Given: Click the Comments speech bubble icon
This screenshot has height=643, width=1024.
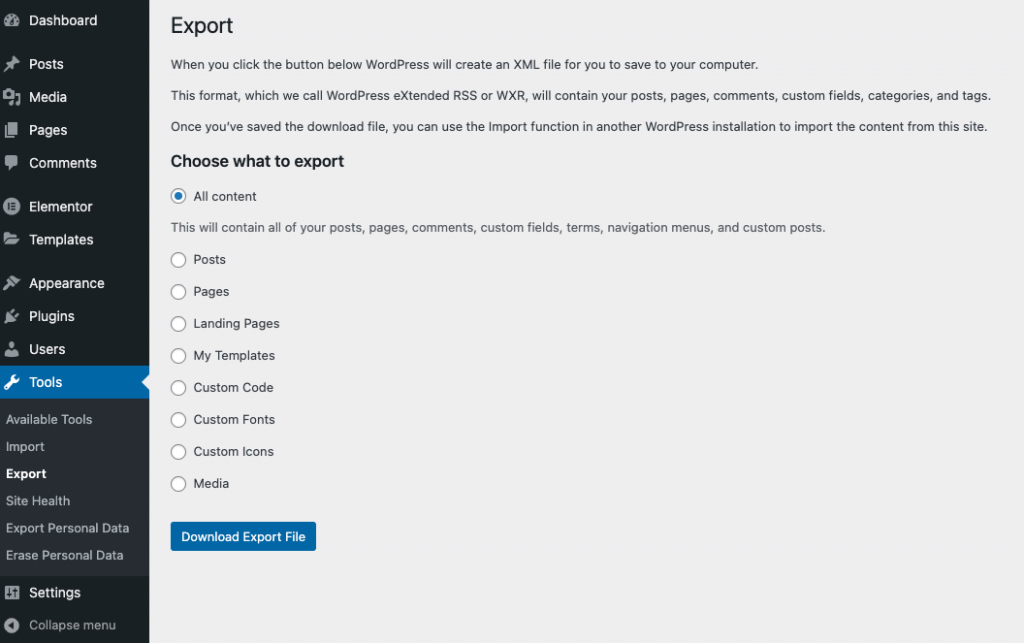Looking at the screenshot, I should 12,163.
